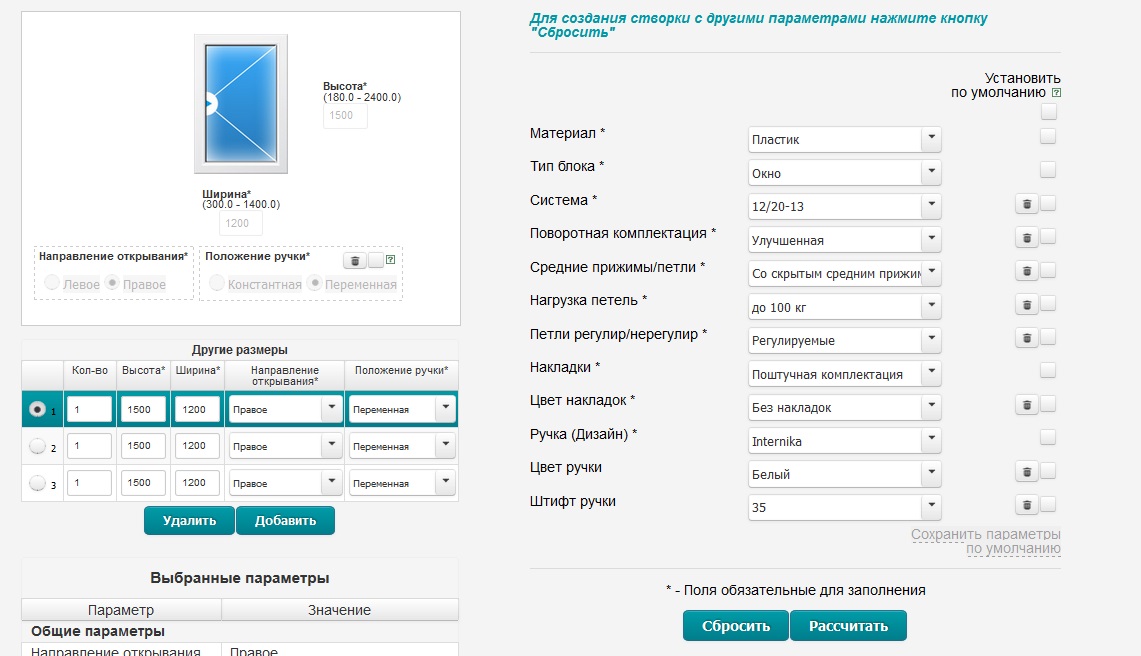This screenshot has width=1141, height=656.
Task: Click trash icon for Нагрузка петель
Action: [1026, 305]
